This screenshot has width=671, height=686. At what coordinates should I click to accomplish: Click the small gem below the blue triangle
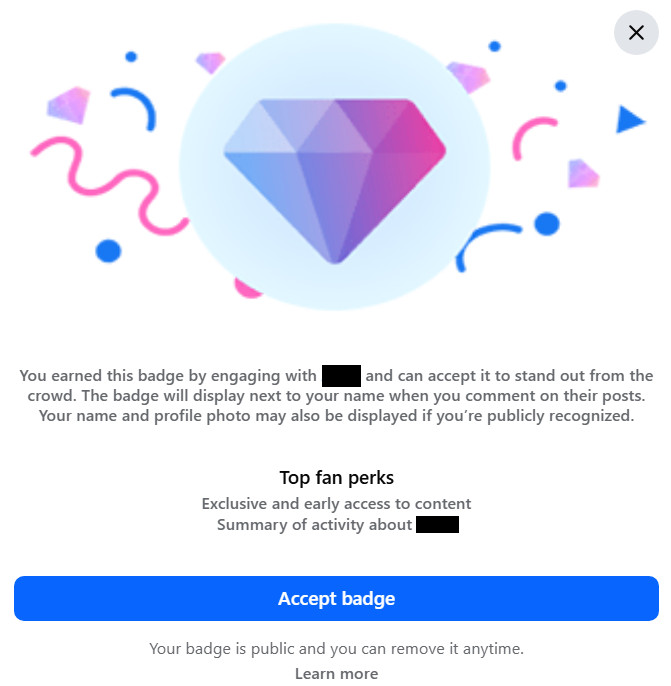(x=583, y=173)
